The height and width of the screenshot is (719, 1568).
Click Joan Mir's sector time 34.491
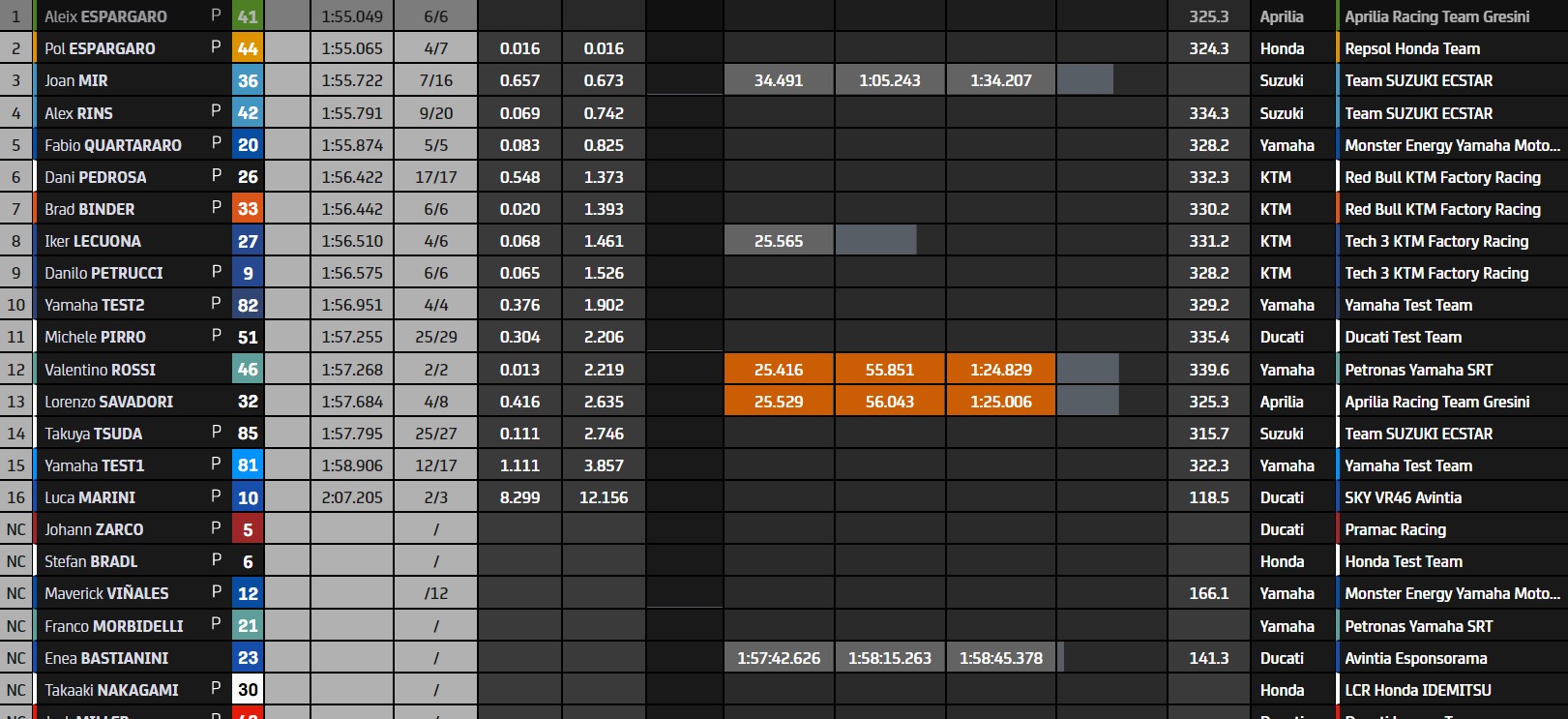click(x=779, y=80)
